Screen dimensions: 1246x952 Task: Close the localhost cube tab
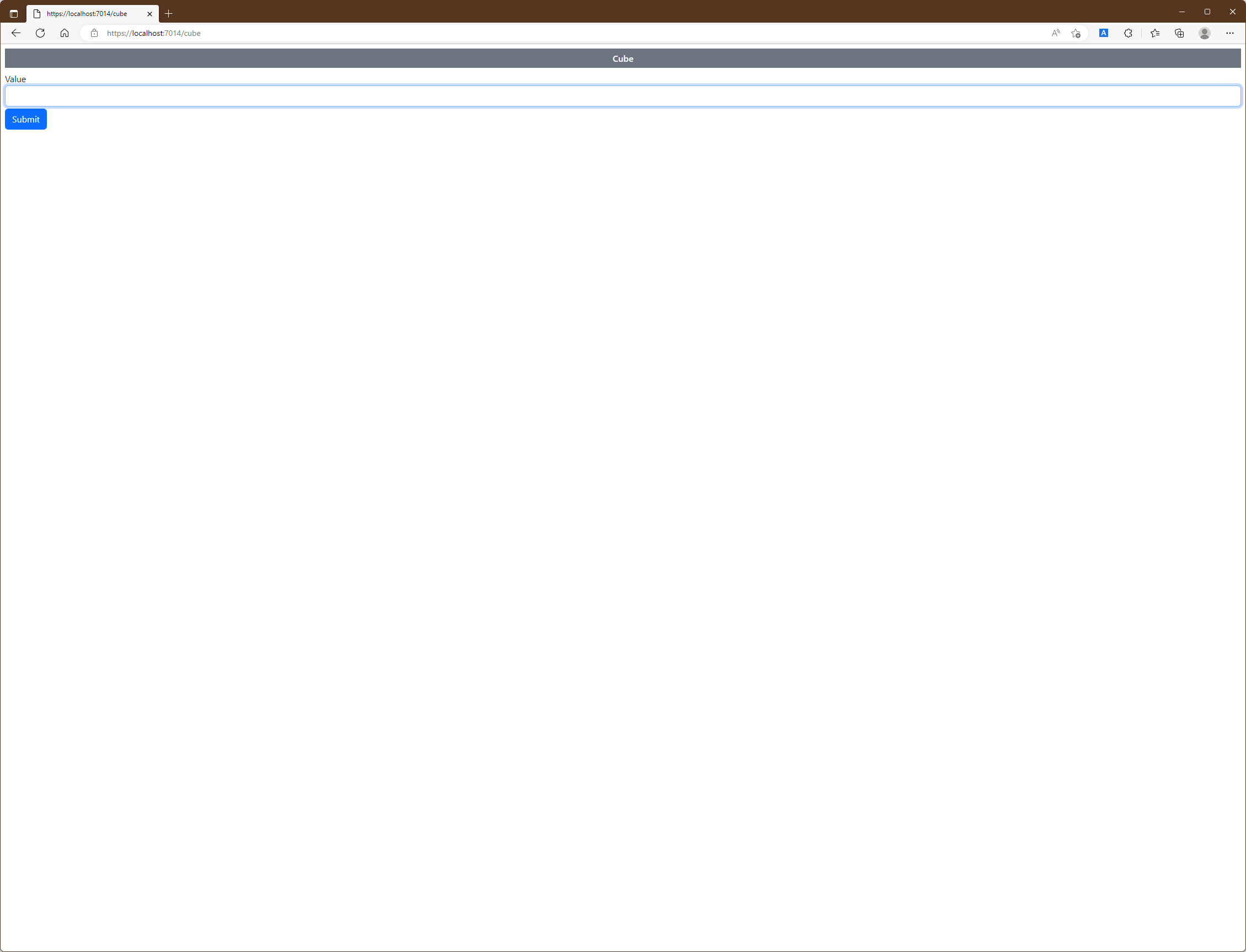pyautogui.click(x=149, y=14)
